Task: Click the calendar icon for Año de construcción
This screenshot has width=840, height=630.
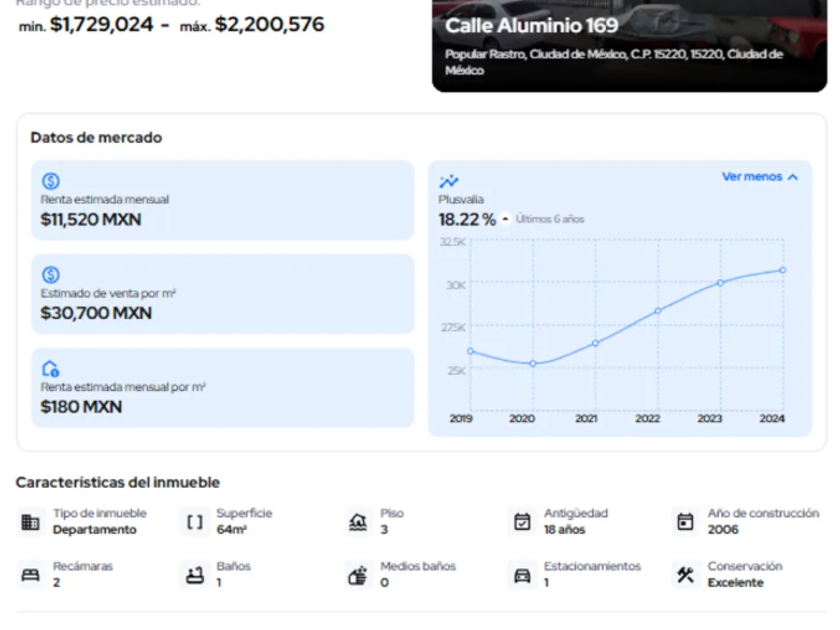Action: tap(685, 522)
